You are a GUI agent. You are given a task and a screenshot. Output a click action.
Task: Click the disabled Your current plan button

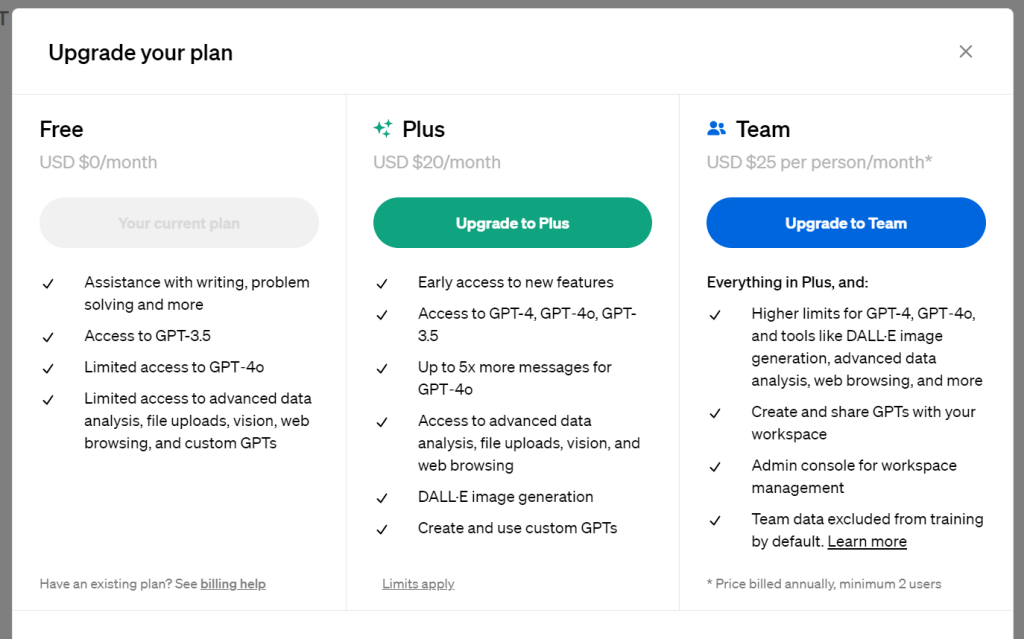coord(179,223)
